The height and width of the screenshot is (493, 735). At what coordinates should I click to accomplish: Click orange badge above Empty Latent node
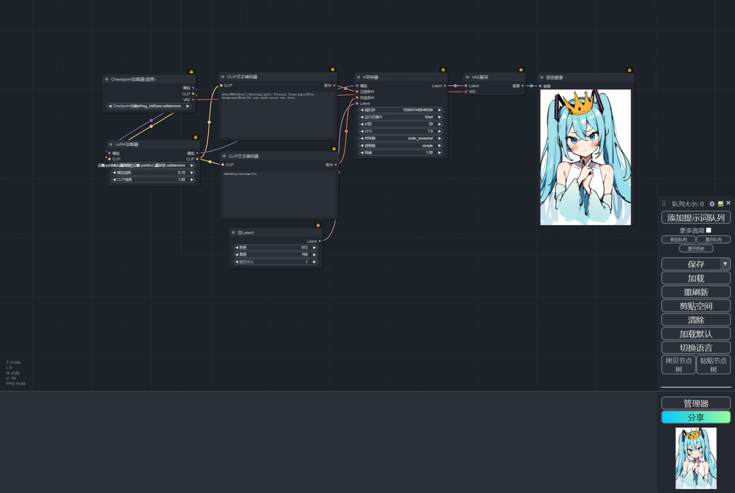point(318,225)
